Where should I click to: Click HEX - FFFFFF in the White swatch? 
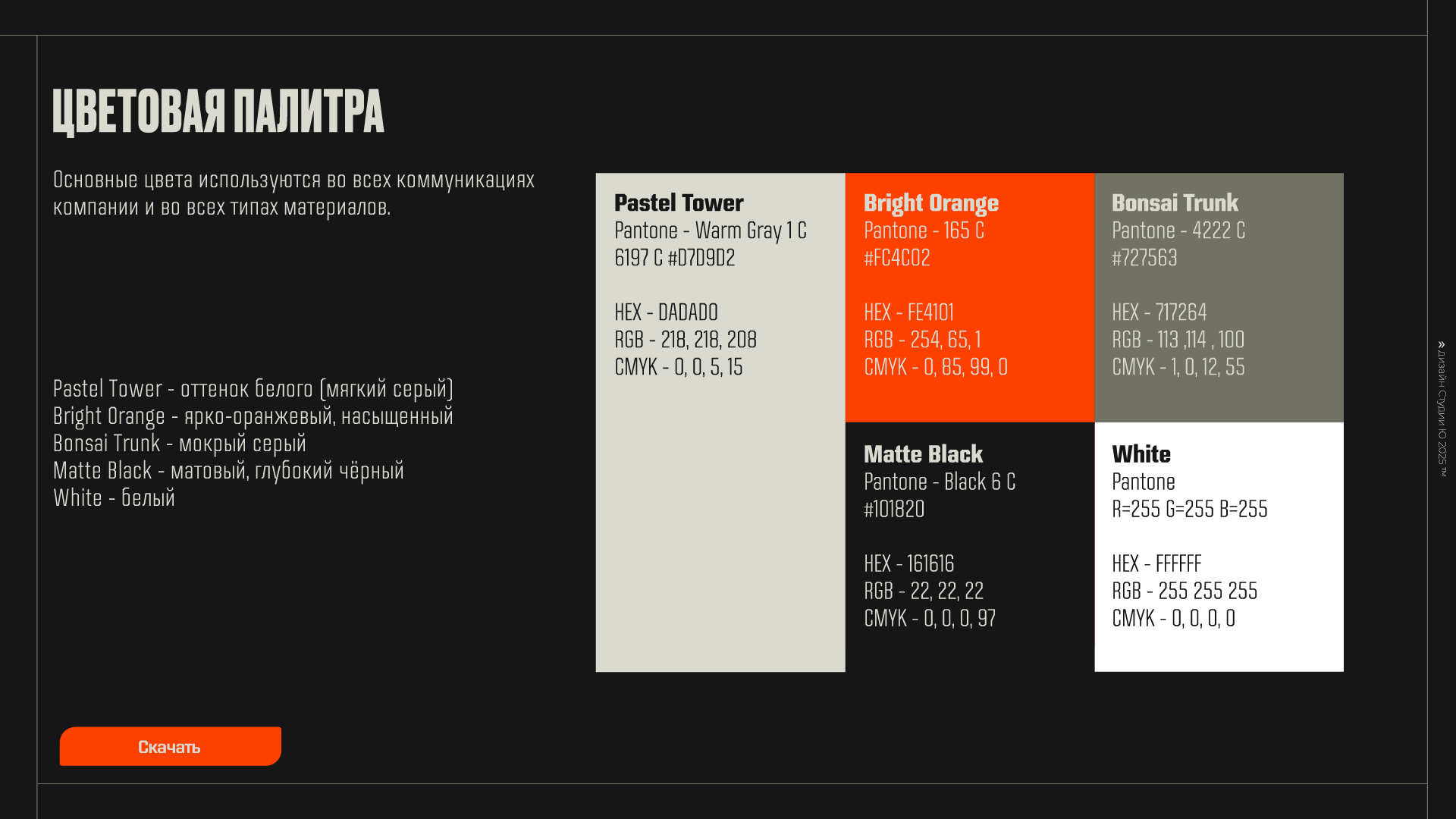(1156, 564)
